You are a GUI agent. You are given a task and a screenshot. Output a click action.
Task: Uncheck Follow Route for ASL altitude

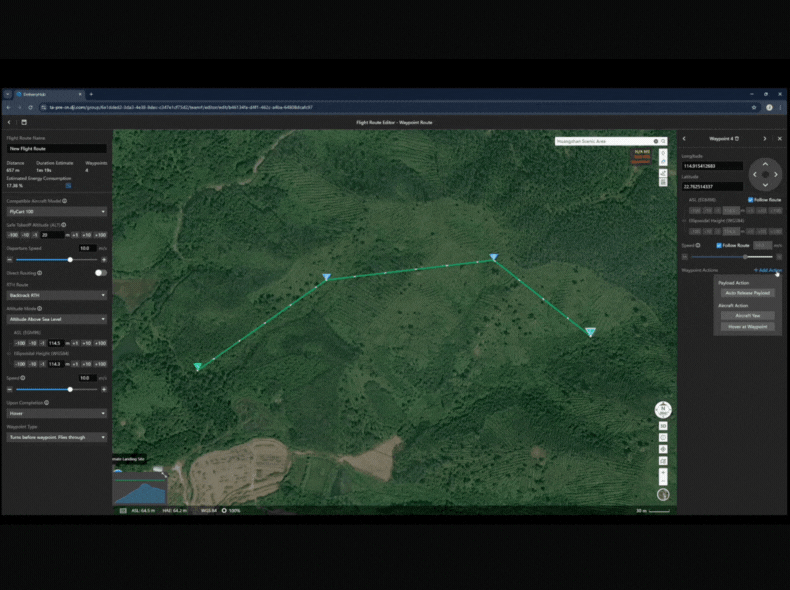click(751, 200)
